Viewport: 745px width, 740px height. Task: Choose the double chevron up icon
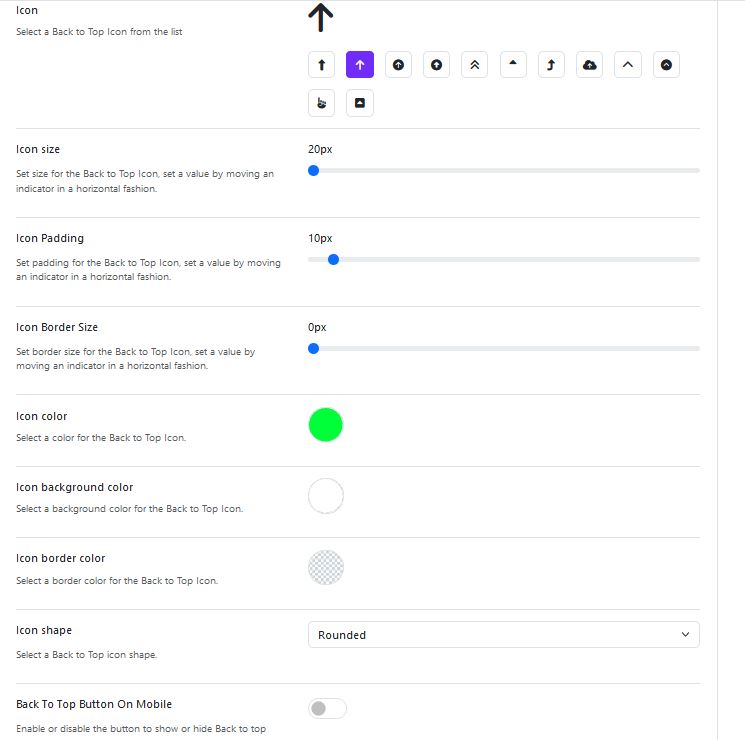point(475,65)
